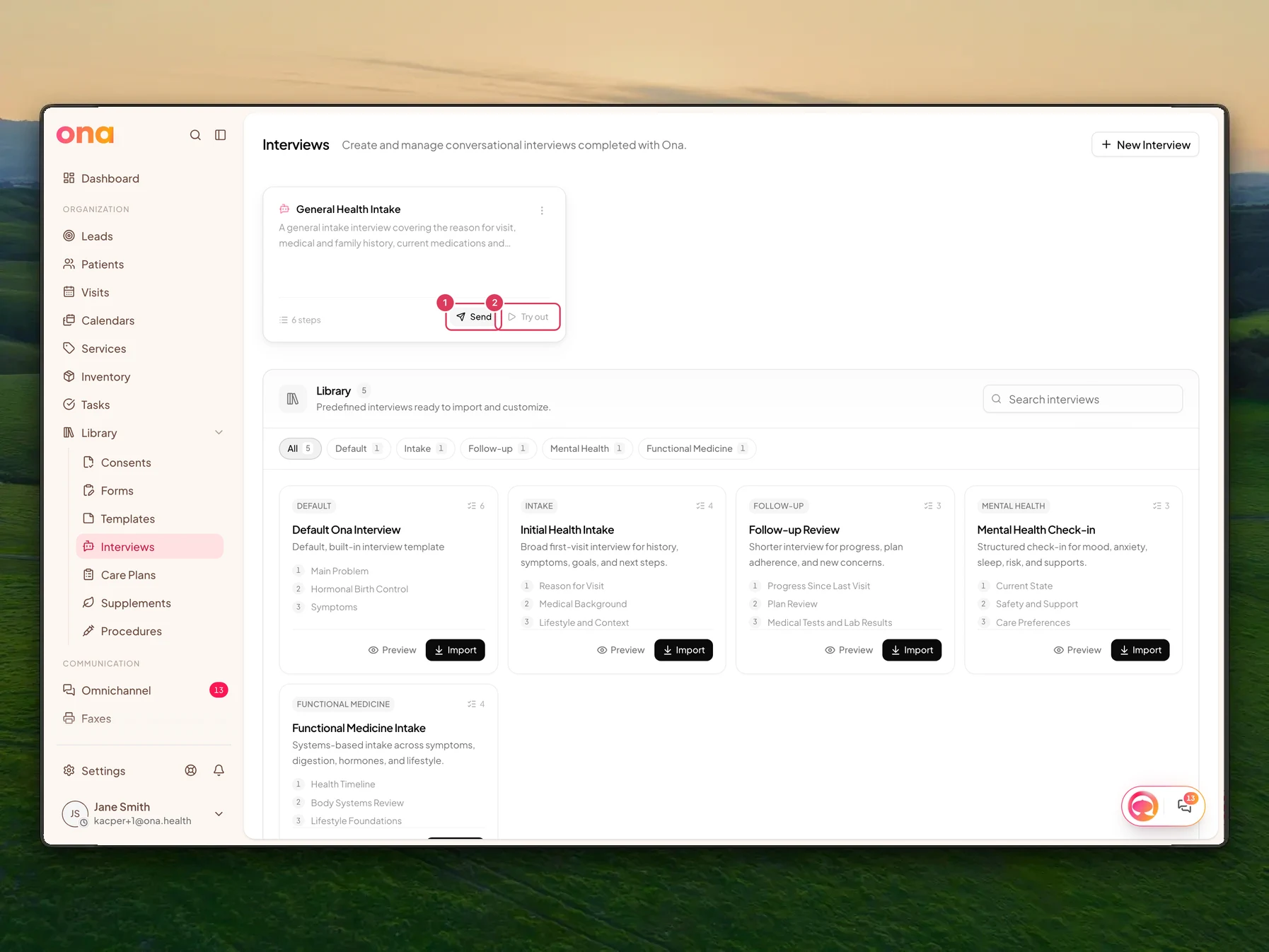Import the Initial Health Intake
Screen dimensions: 1269x952
684,650
